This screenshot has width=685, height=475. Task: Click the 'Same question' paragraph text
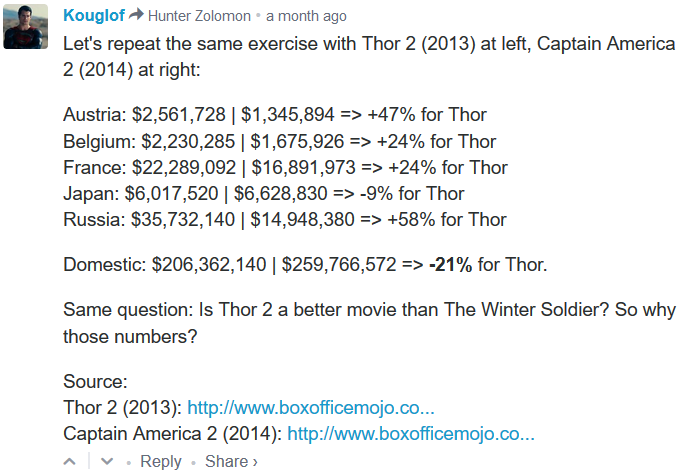tap(370, 323)
